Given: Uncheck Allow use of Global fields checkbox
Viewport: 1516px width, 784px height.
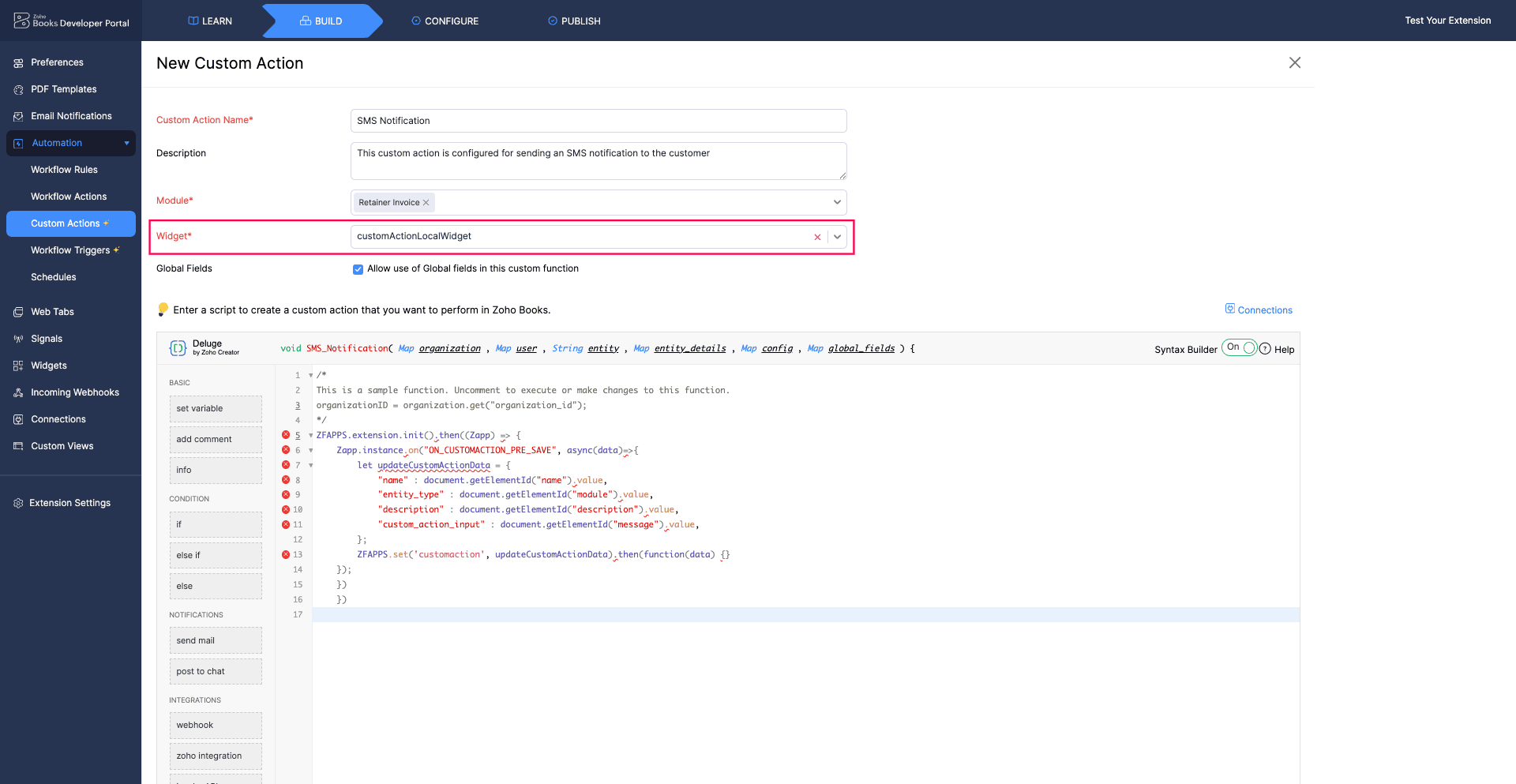Looking at the screenshot, I should [x=358, y=269].
